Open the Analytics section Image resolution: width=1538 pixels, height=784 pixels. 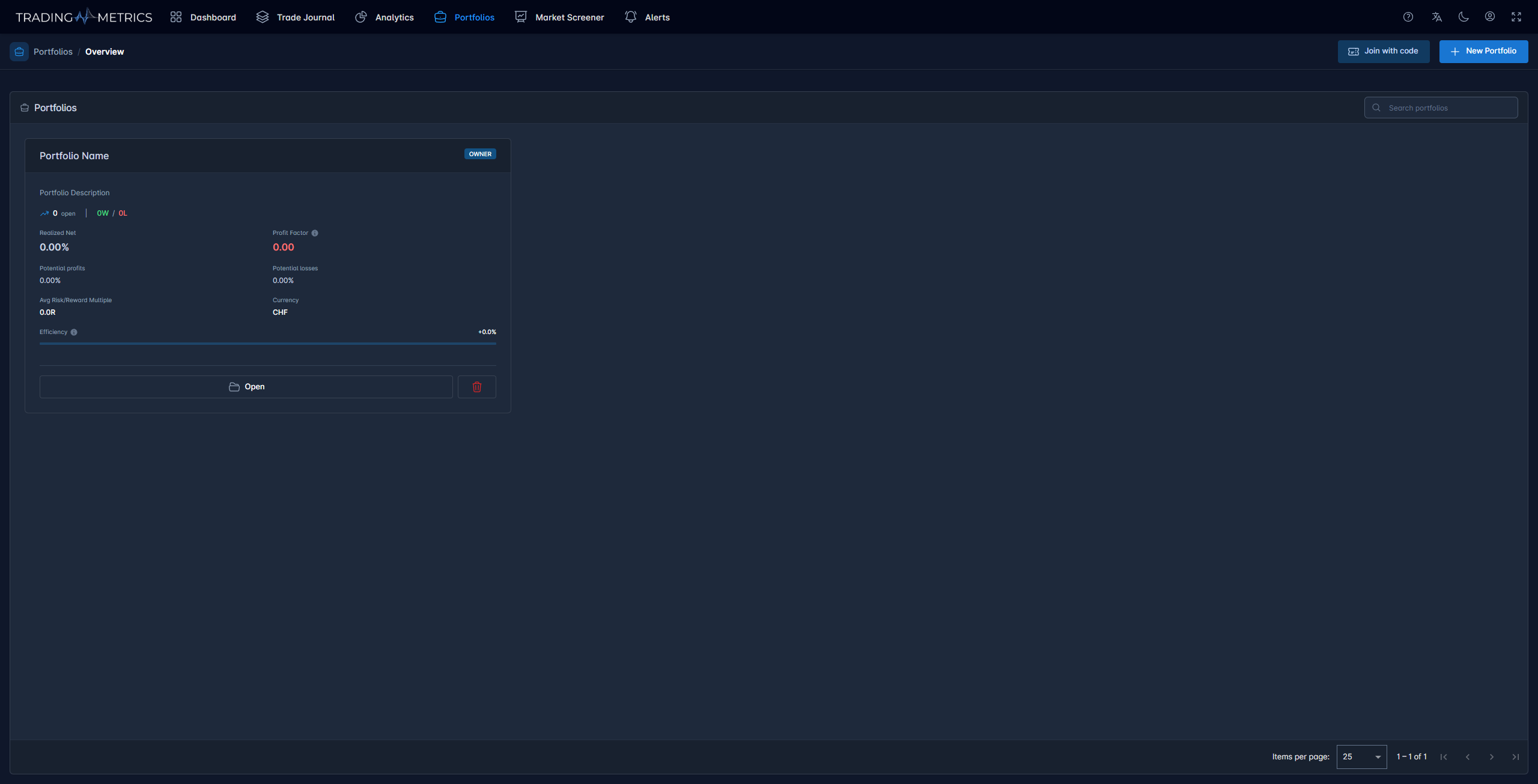[x=384, y=17]
